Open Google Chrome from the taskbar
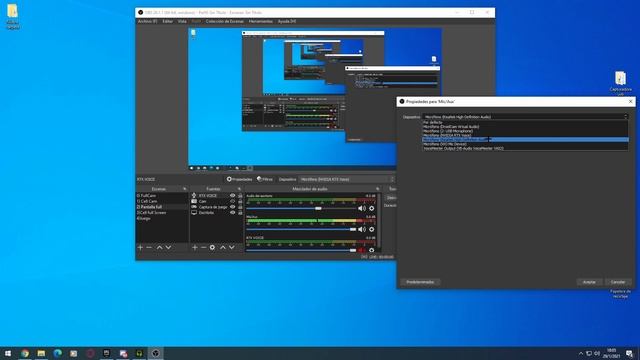Viewport: 640px width, 360px height. click(25, 353)
